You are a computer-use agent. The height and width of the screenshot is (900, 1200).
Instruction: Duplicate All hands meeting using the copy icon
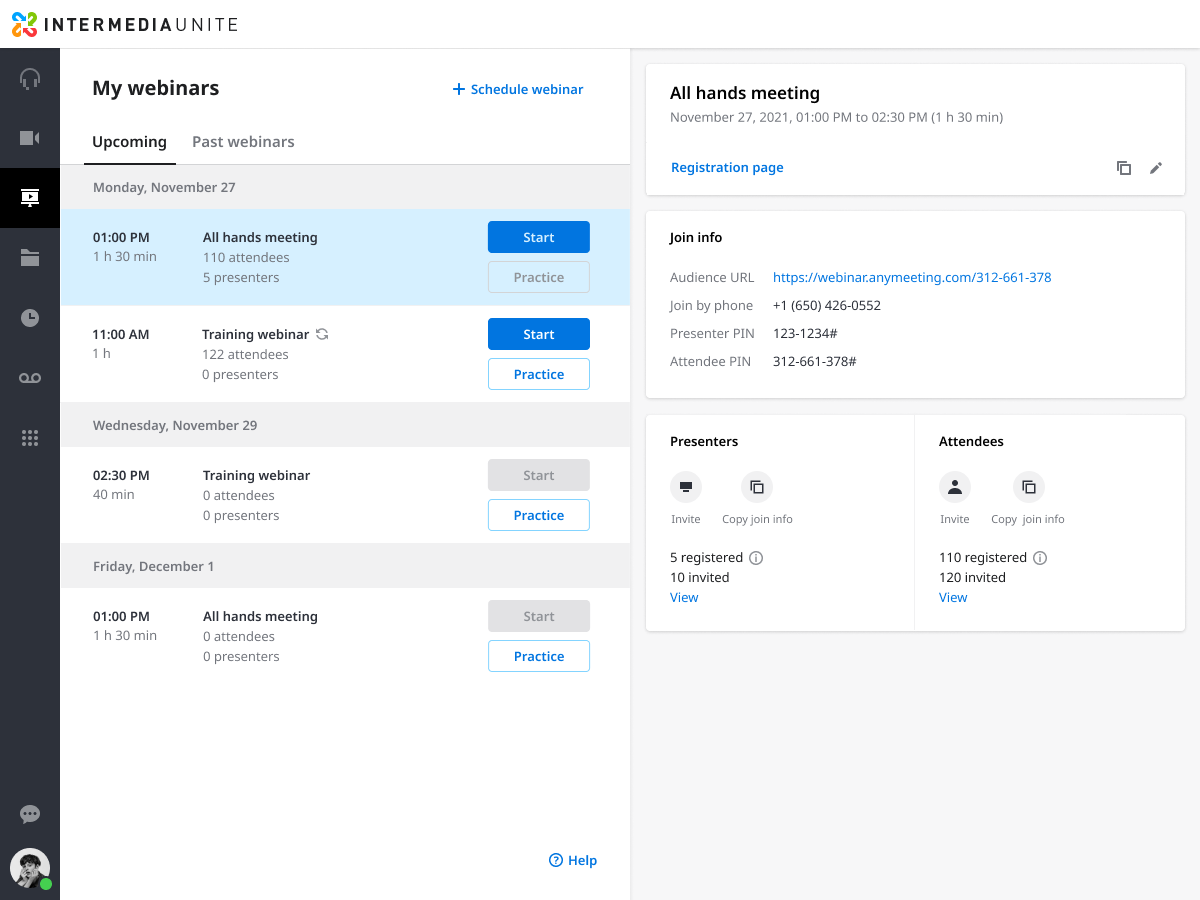tap(1124, 168)
